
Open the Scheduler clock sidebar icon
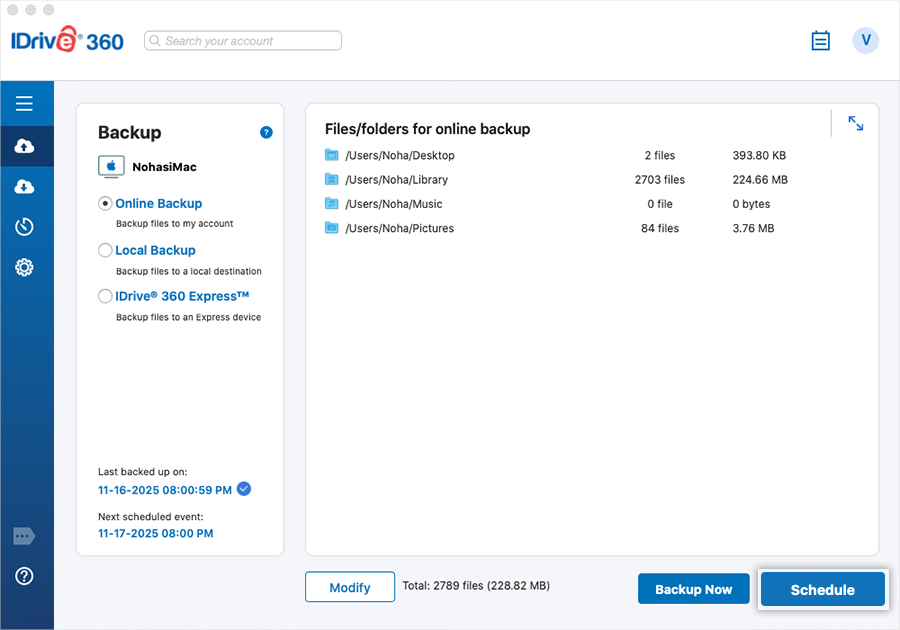[25, 227]
